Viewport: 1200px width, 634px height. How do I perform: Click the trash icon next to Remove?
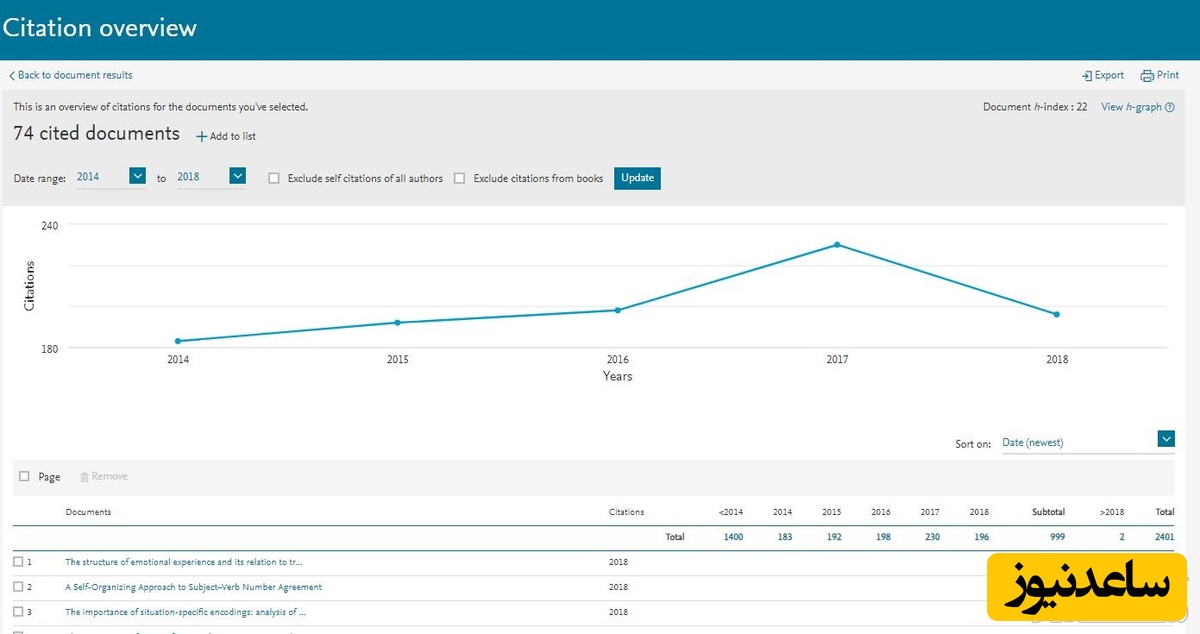(84, 477)
